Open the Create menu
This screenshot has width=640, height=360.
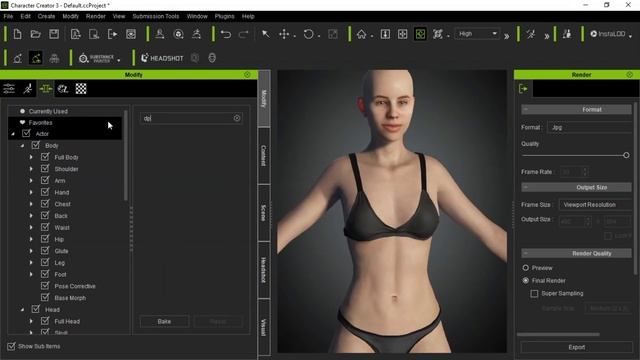[46, 16]
